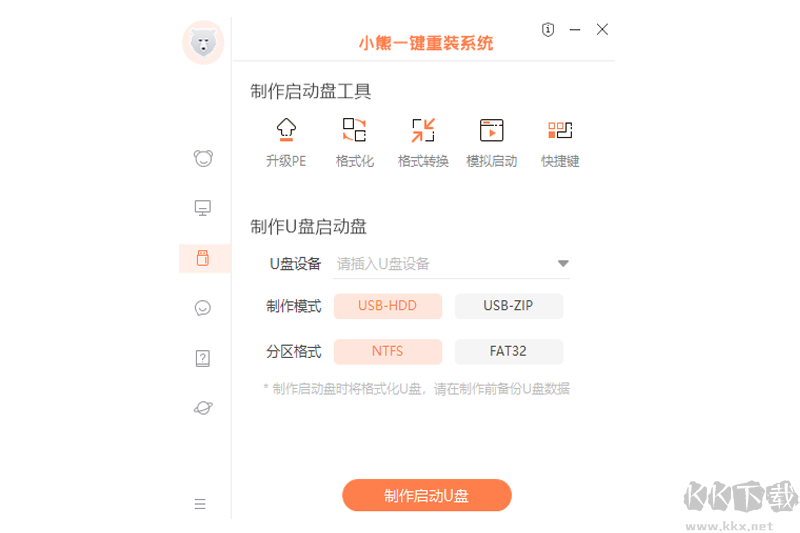Choose USB-ZIP creation mode
This screenshot has width=800, height=533.
[x=508, y=306]
